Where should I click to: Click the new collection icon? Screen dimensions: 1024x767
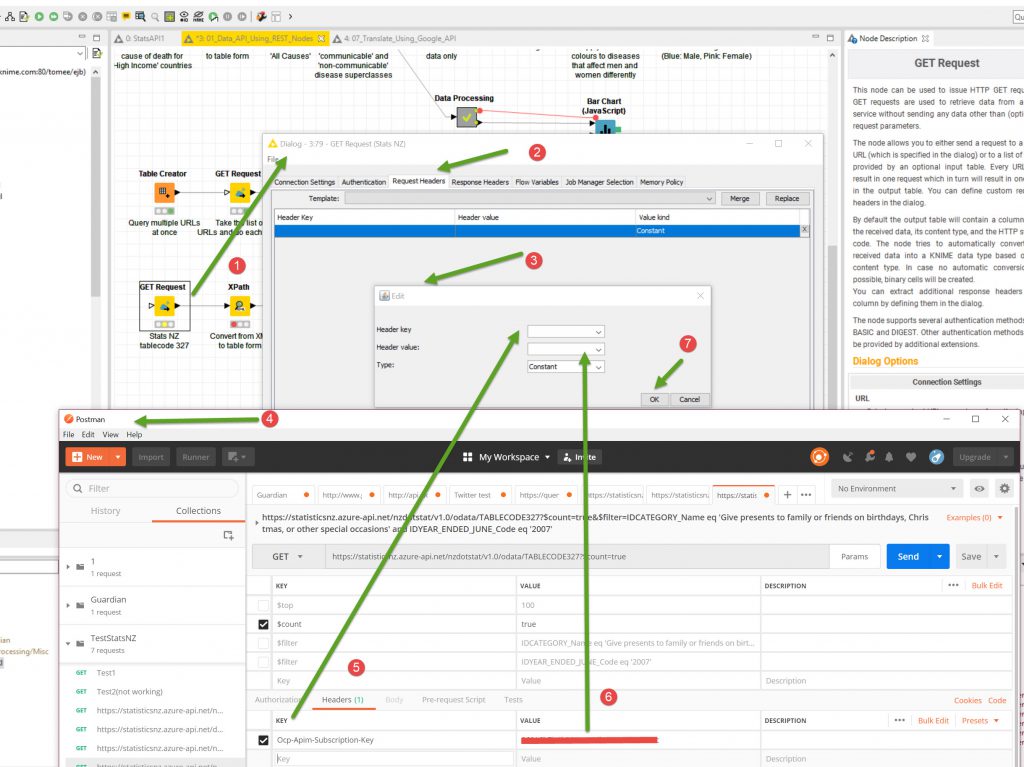228,536
